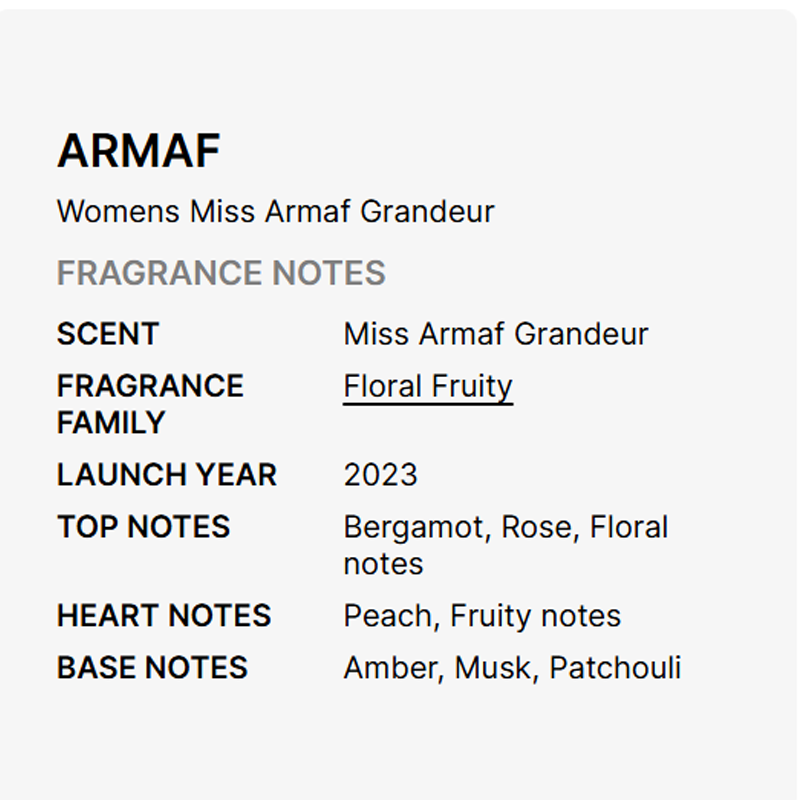Image resolution: width=800 pixels, height=800 pixels.
Task: Click the FRAGRANCE FAMILY label
Action: (150, 404)
